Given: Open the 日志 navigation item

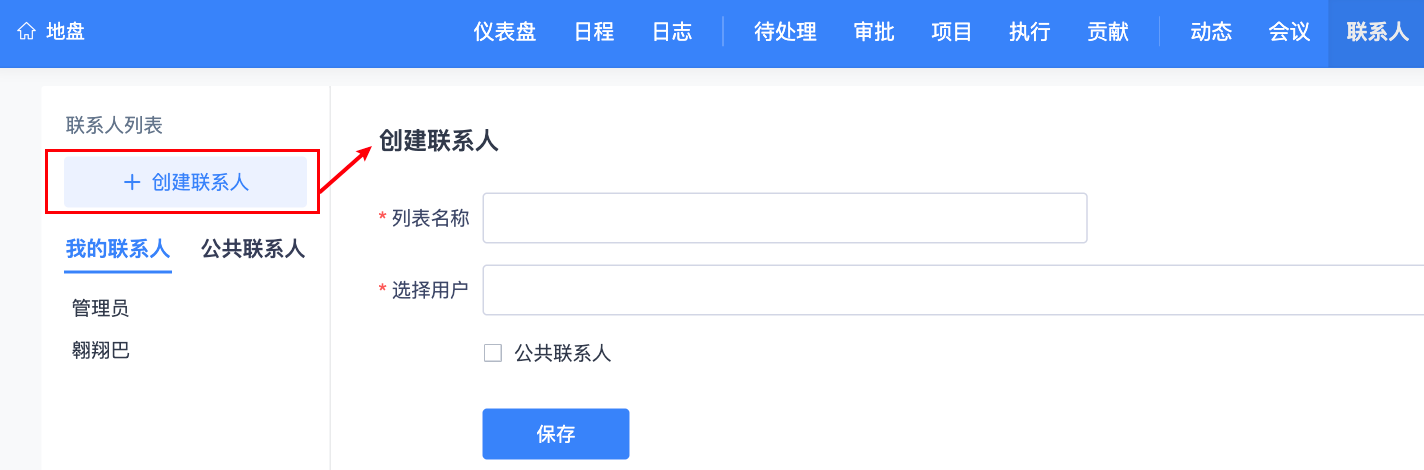Looking at the screenshot, I should [x=672, y=32].
